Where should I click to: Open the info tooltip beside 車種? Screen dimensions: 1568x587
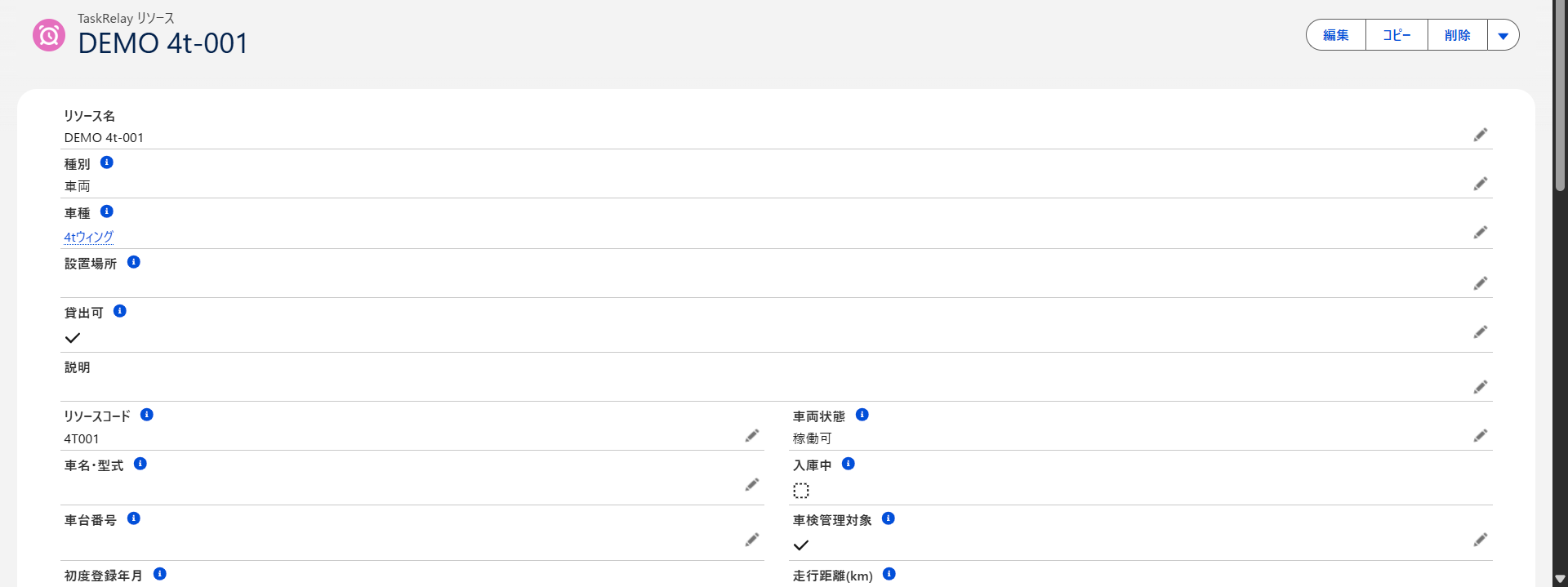[107, 211]
